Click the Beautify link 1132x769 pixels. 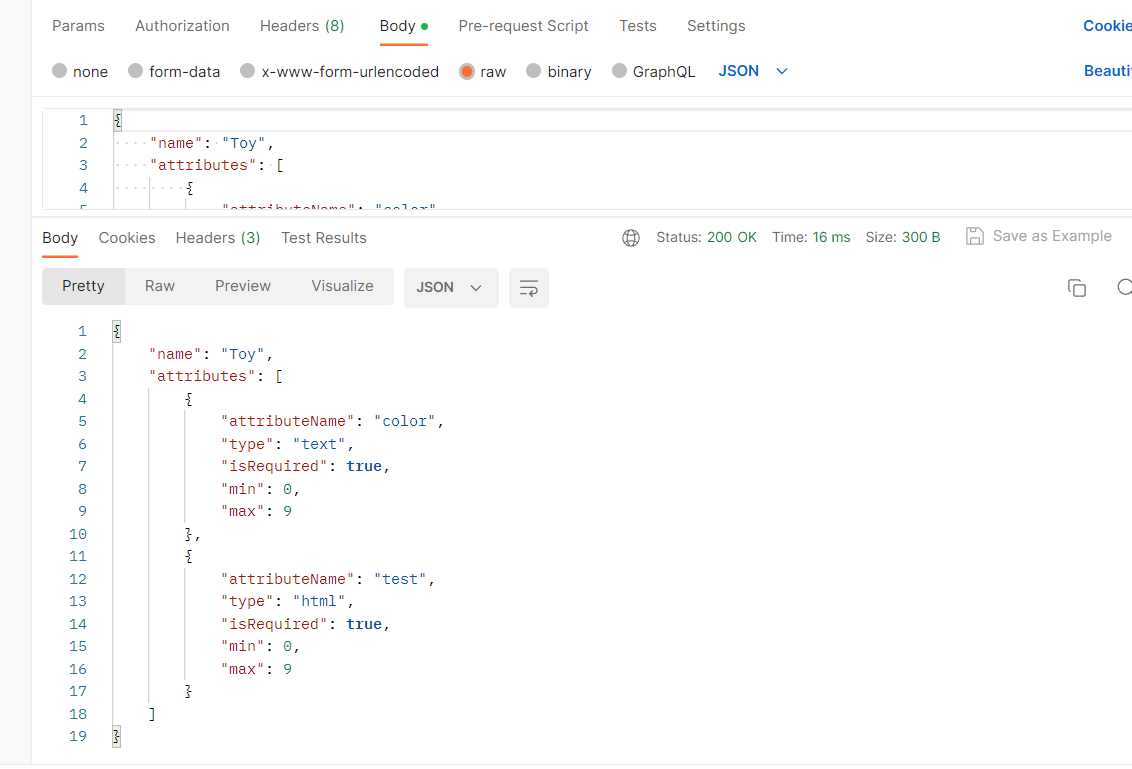1107,71
